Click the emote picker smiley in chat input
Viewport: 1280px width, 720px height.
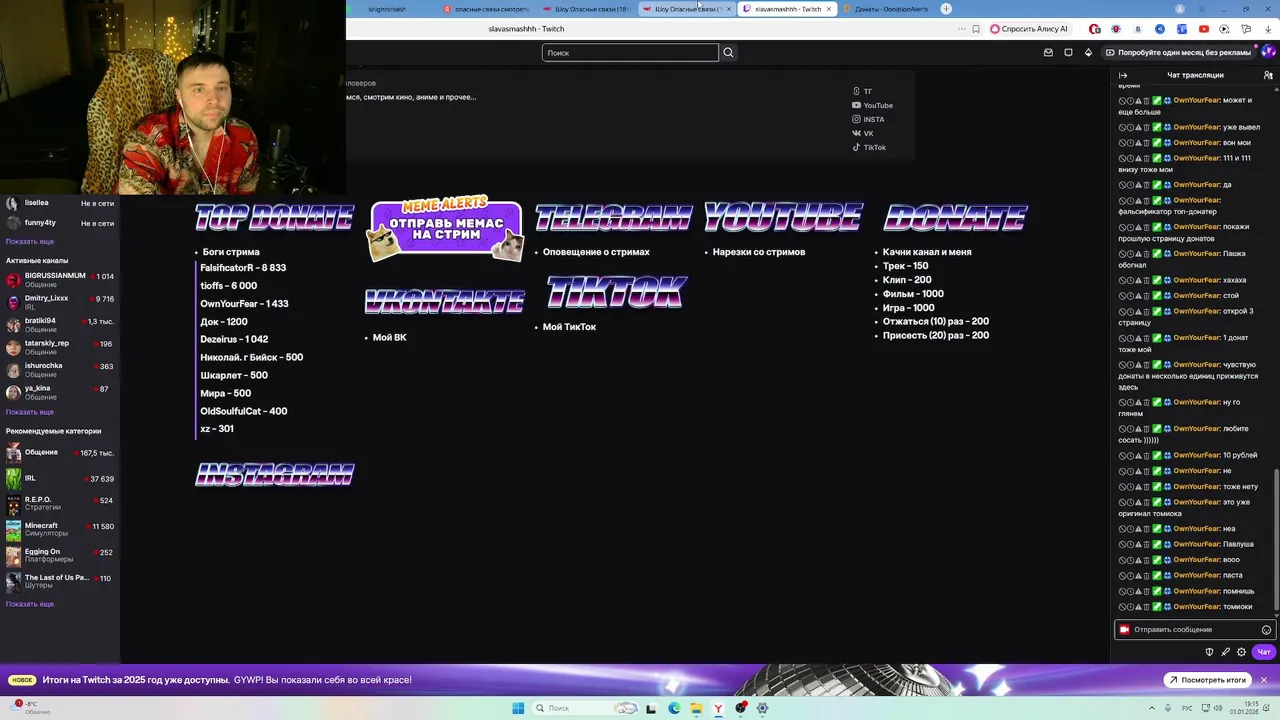1266,630
